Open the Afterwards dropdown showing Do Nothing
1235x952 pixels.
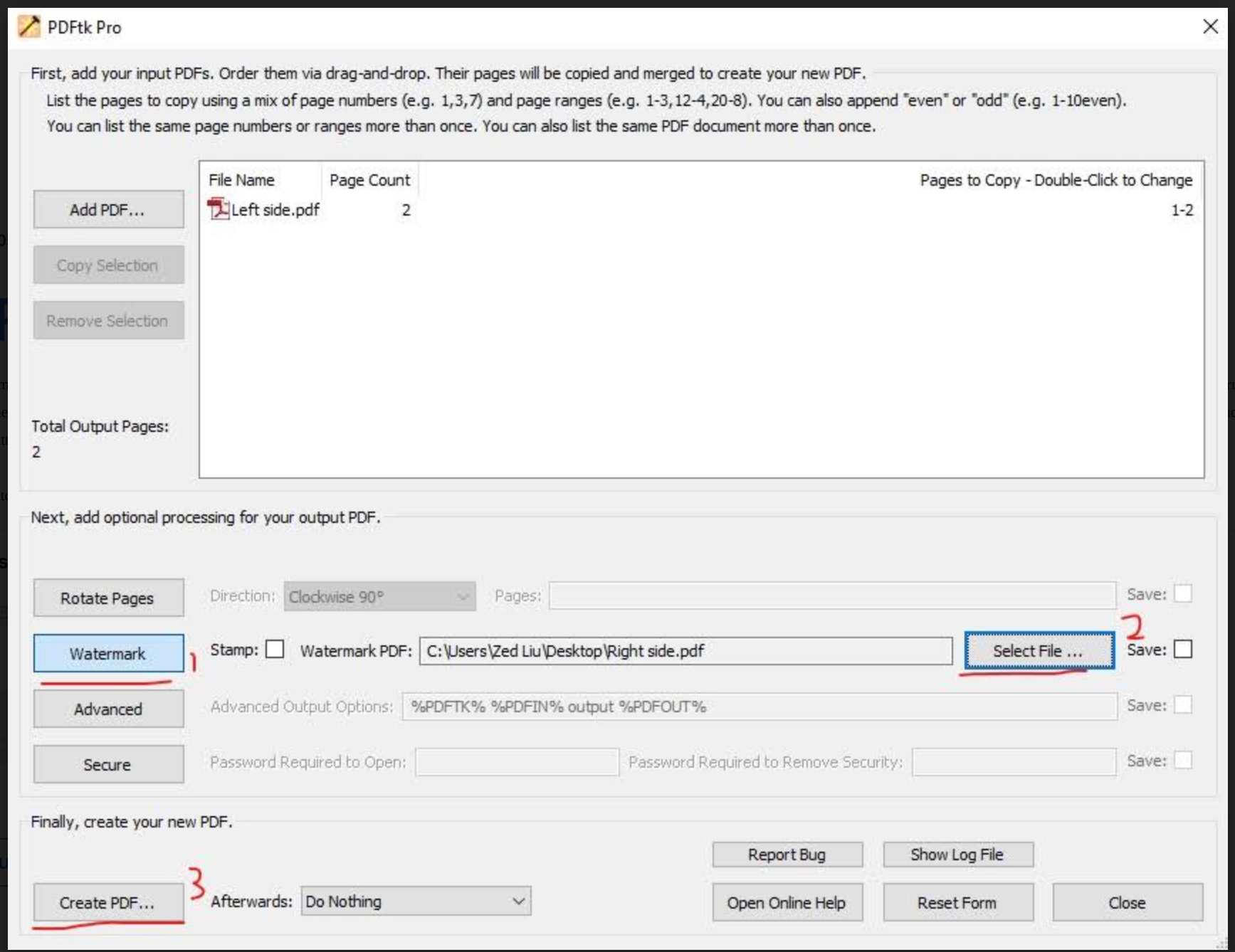pos(416,901)
